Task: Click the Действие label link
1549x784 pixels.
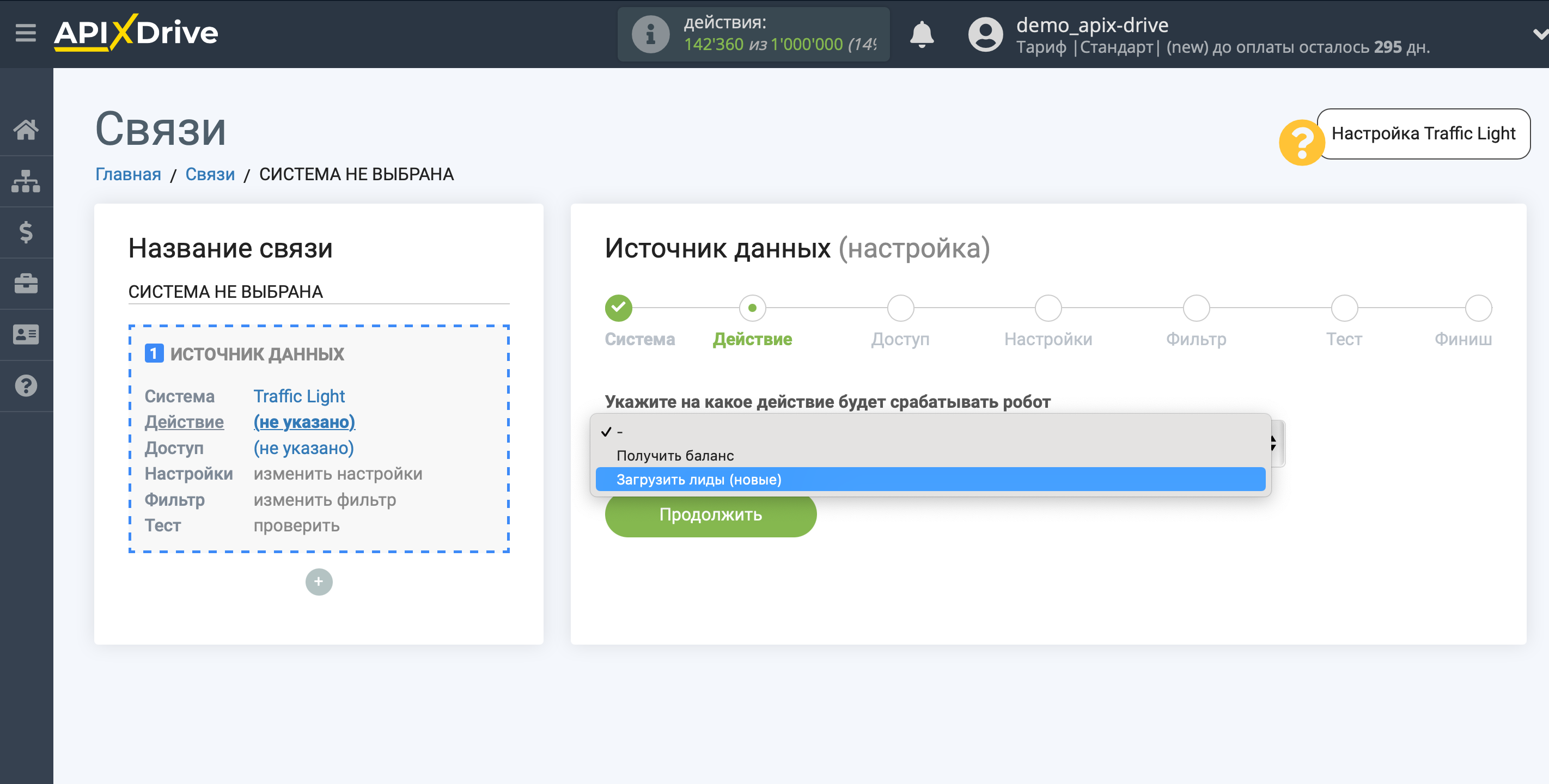Action: [x=184, y=422]
